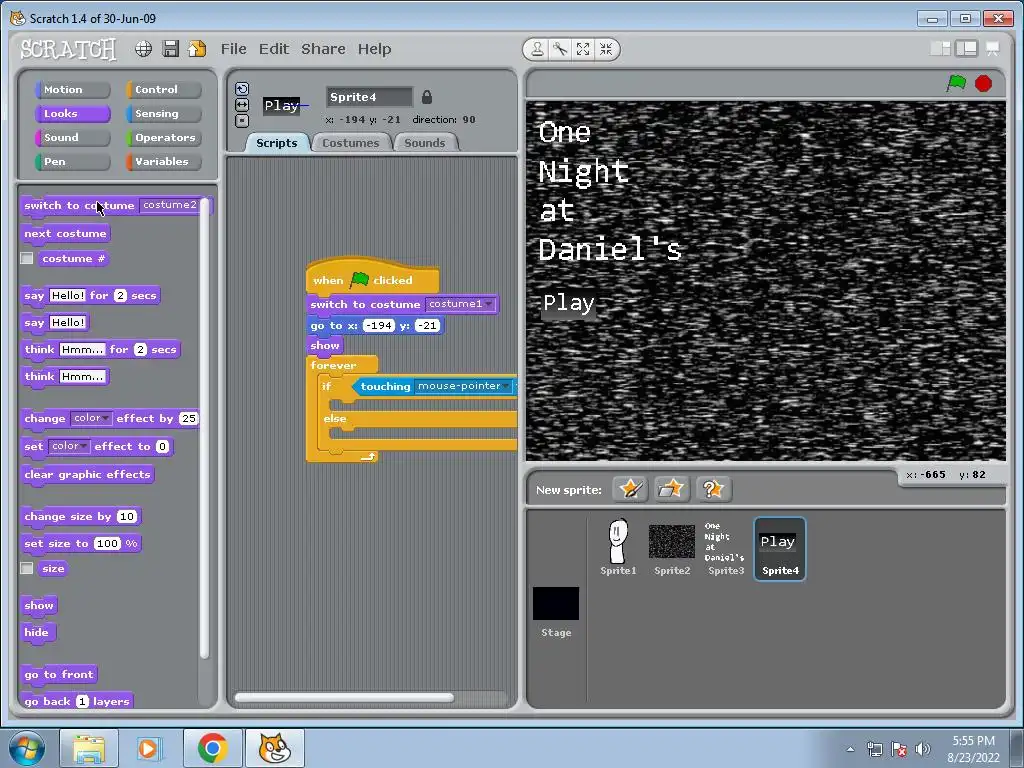Click the sprite name field Sprite4
The width and height of the screenshot is (1024, 768).
coord(369,97)
